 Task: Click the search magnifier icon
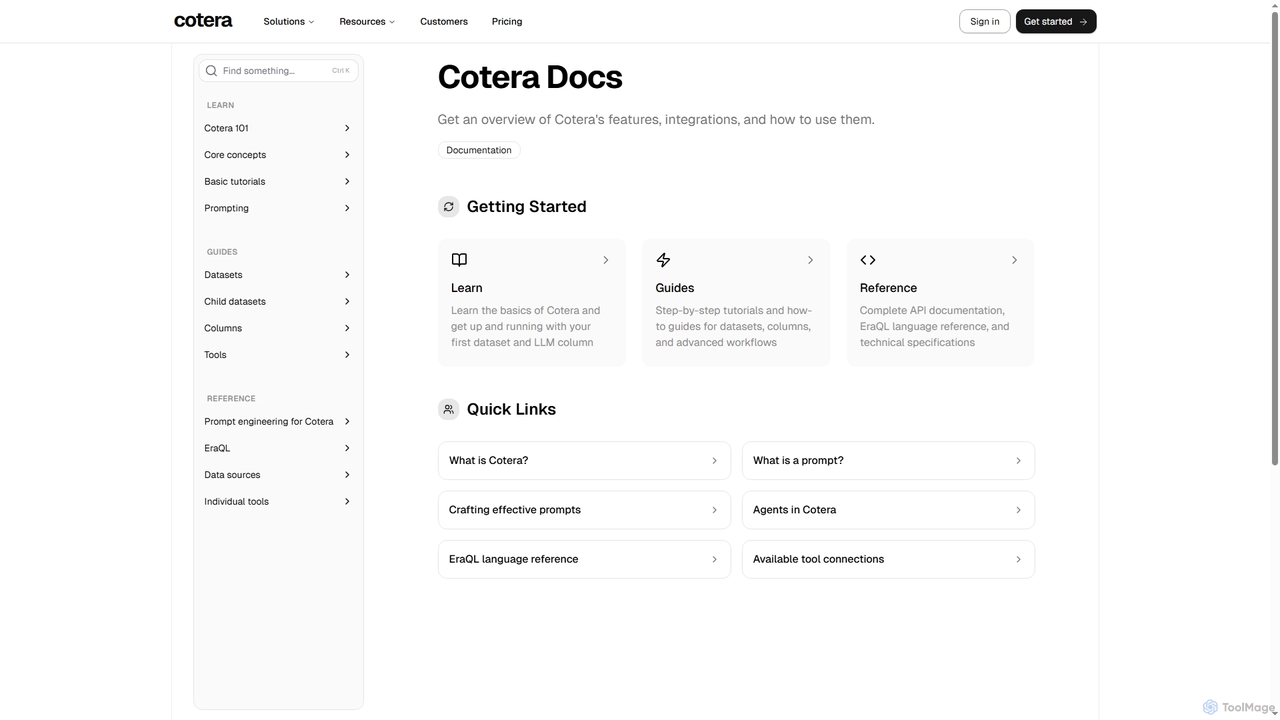(x=211, y=71)
